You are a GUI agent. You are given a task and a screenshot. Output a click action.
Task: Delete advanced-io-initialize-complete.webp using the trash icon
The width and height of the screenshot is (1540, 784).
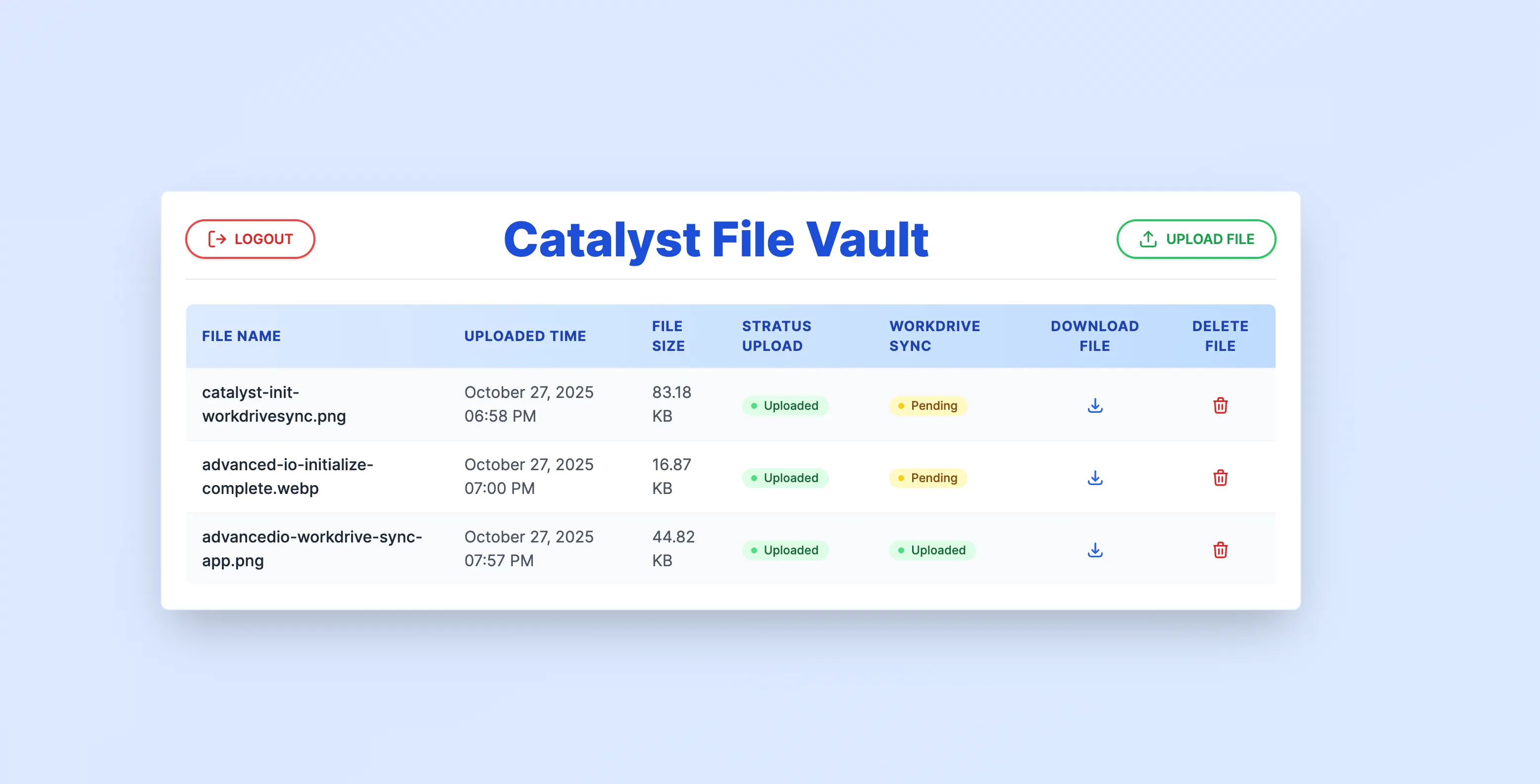tap(1221, 478)
